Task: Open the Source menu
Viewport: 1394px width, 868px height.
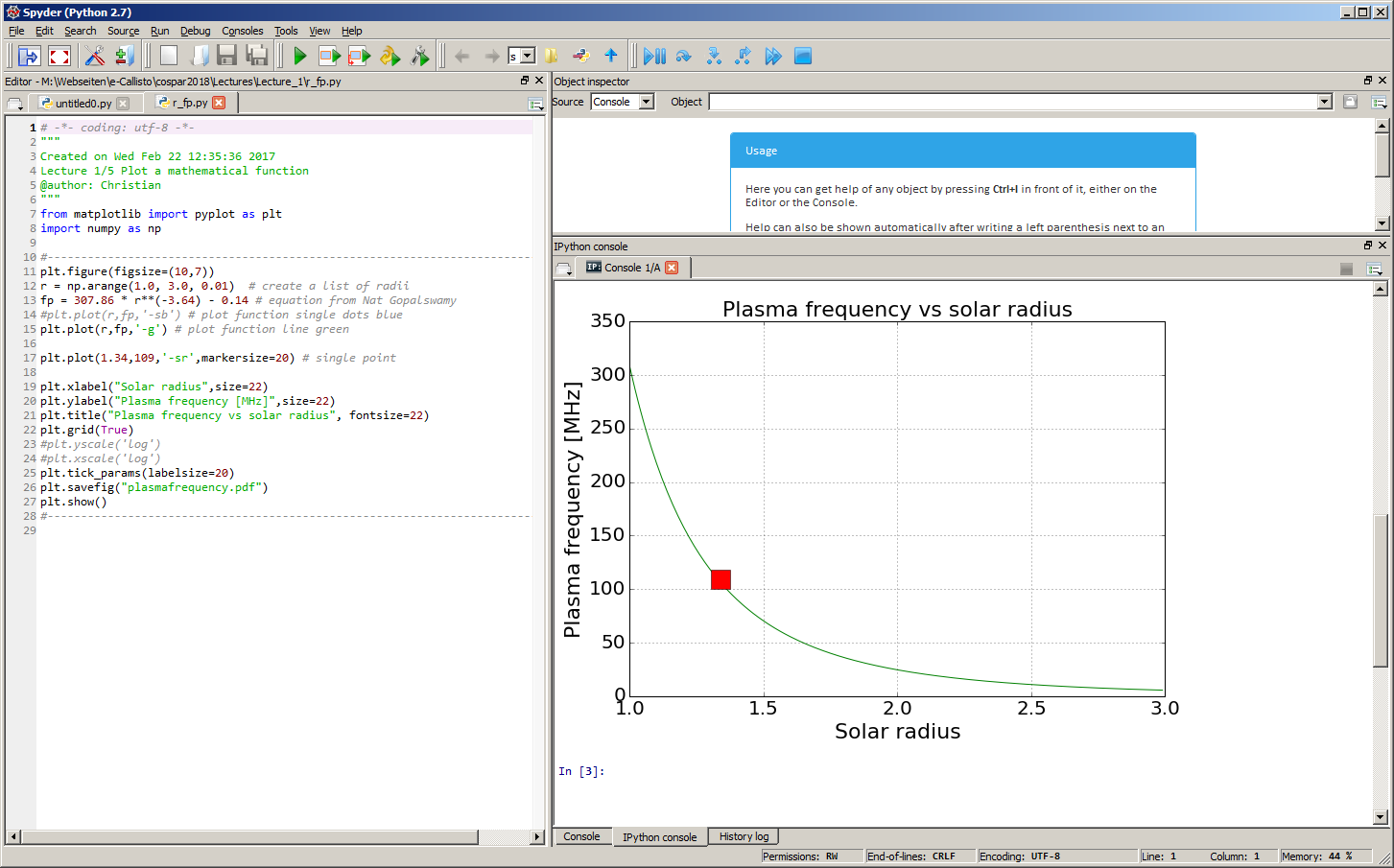Action: (x=123, y=31)
